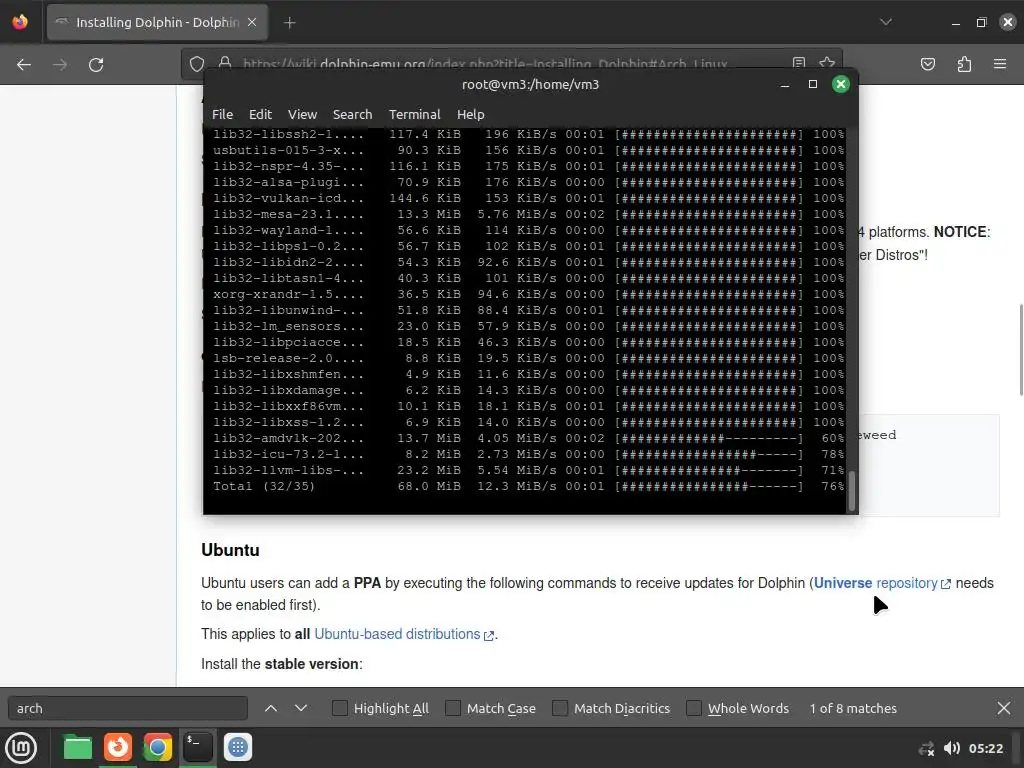Click the terminal vertical scrollbar thumb
This screenshot has width=1024, height=768.
click(x=851, y=490)
